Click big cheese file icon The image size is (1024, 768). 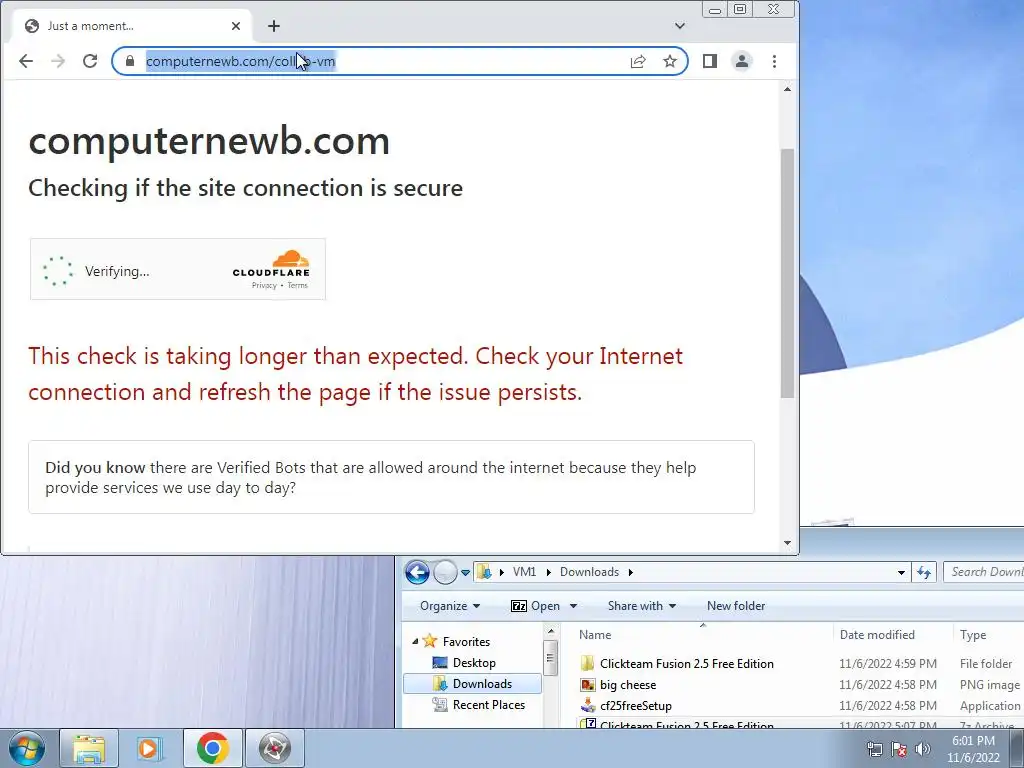(x=588, y=684)
